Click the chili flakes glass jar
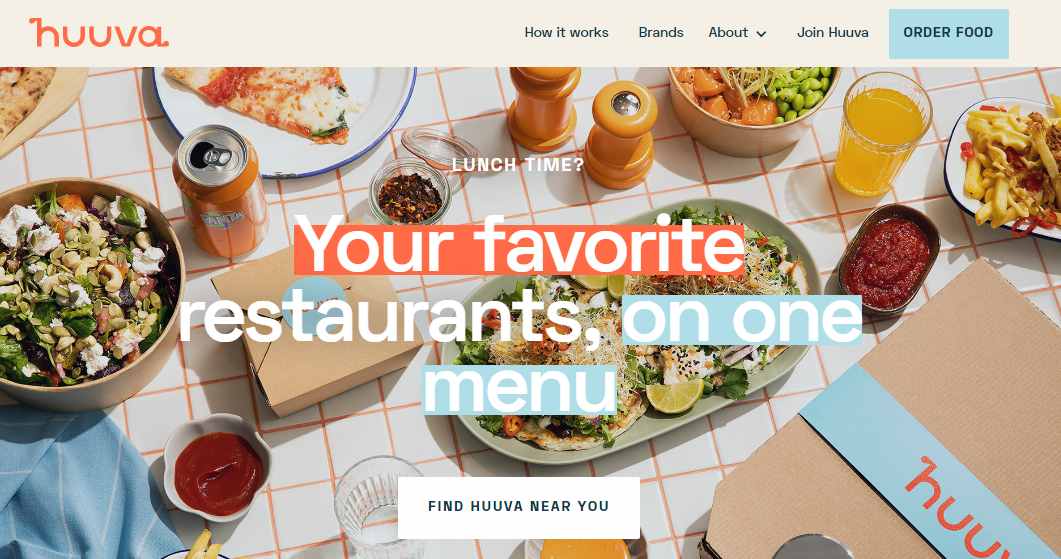Screen dimensions: 1061x559 [409, 192]
